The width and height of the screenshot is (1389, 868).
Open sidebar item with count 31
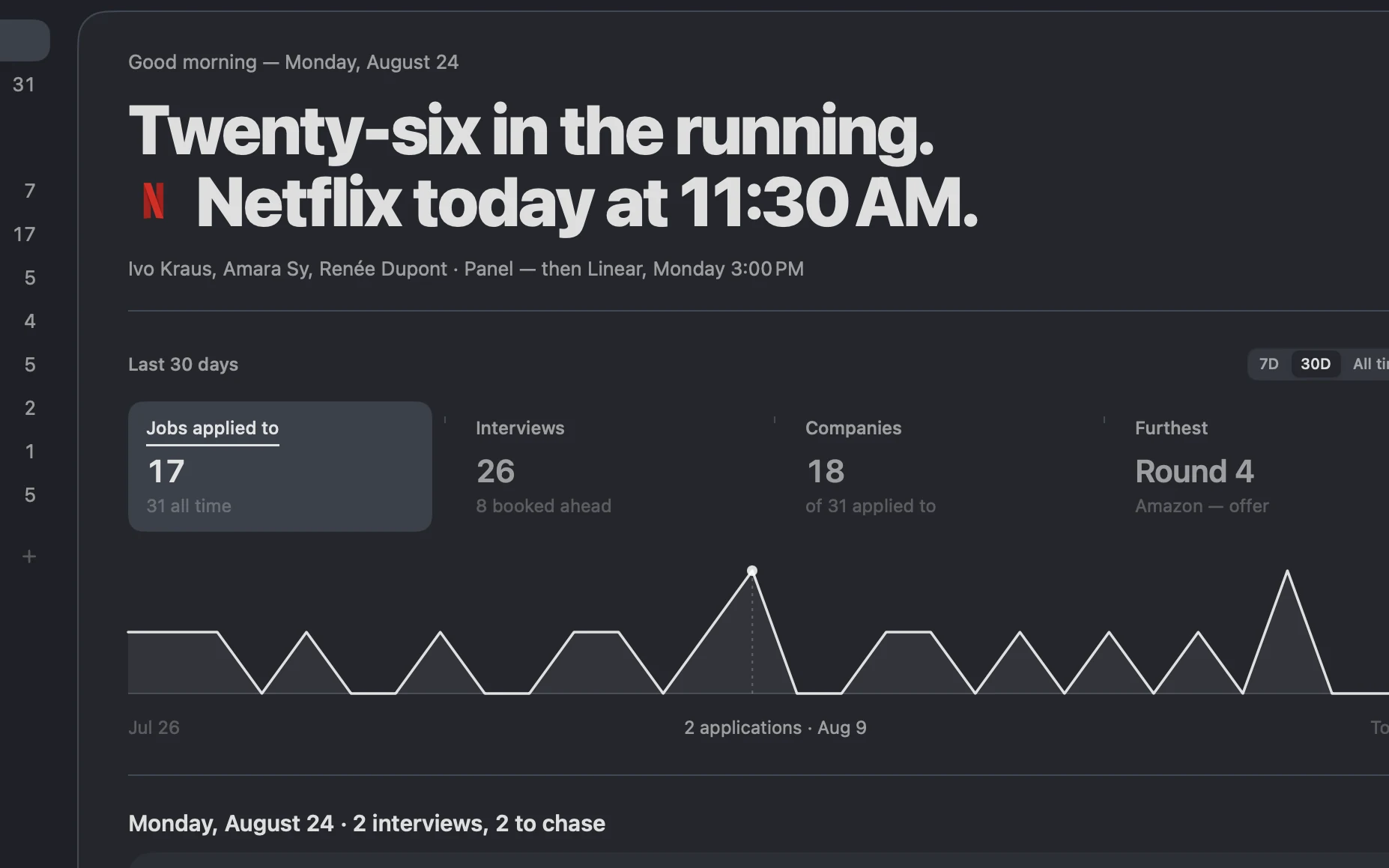tap(24, 85)
